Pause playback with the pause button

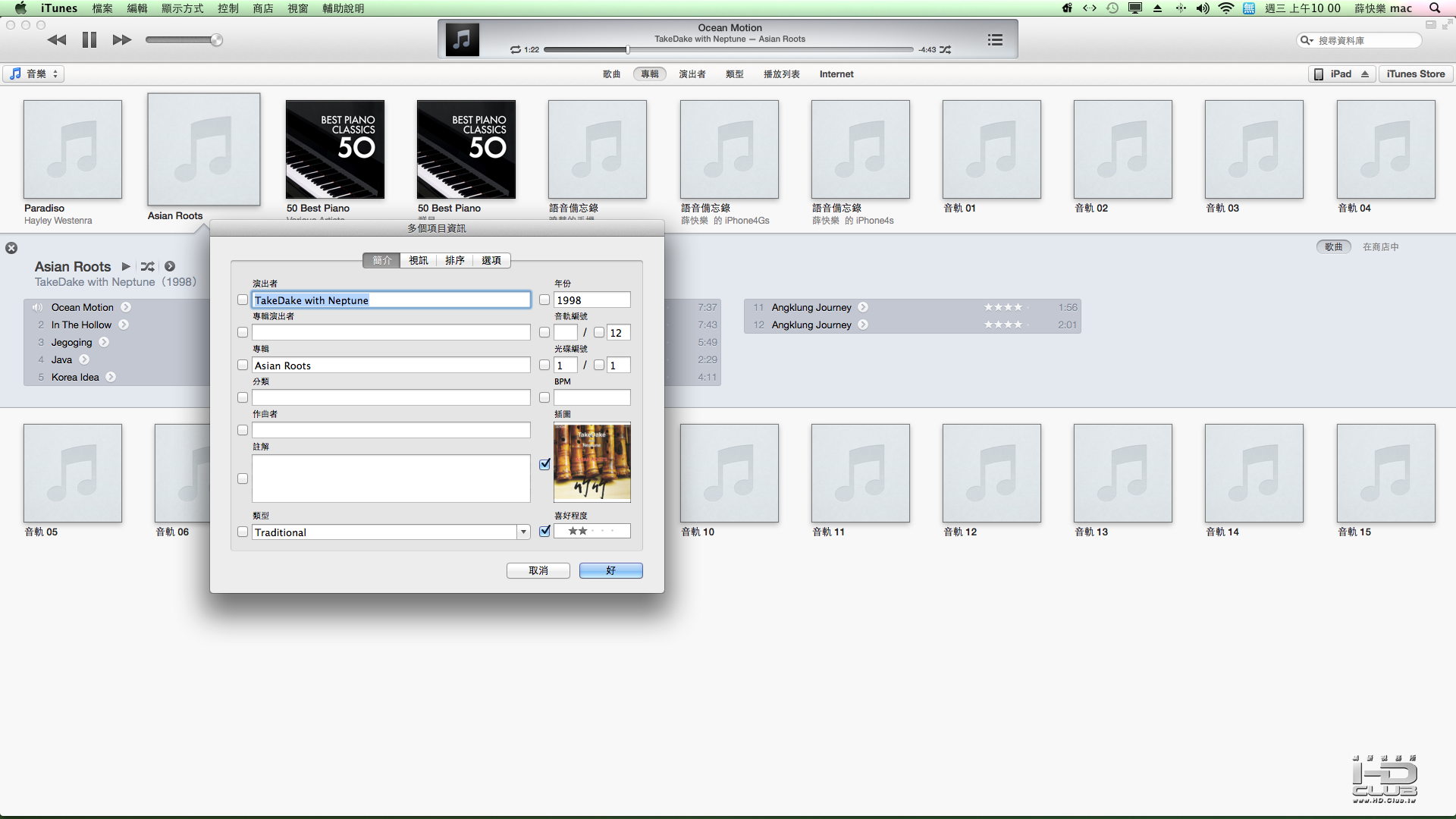[89, 40]
